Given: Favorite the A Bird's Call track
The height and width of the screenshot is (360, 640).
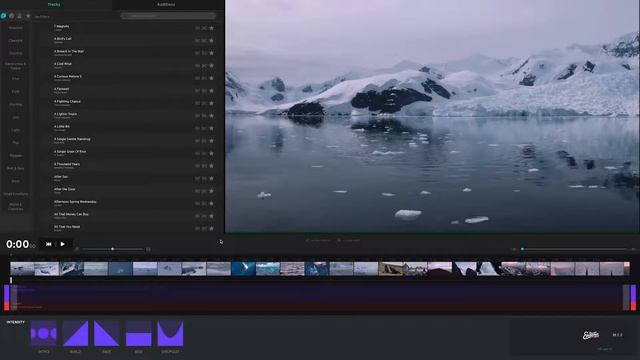Looking at the screenshot, I should coord(211,40).
